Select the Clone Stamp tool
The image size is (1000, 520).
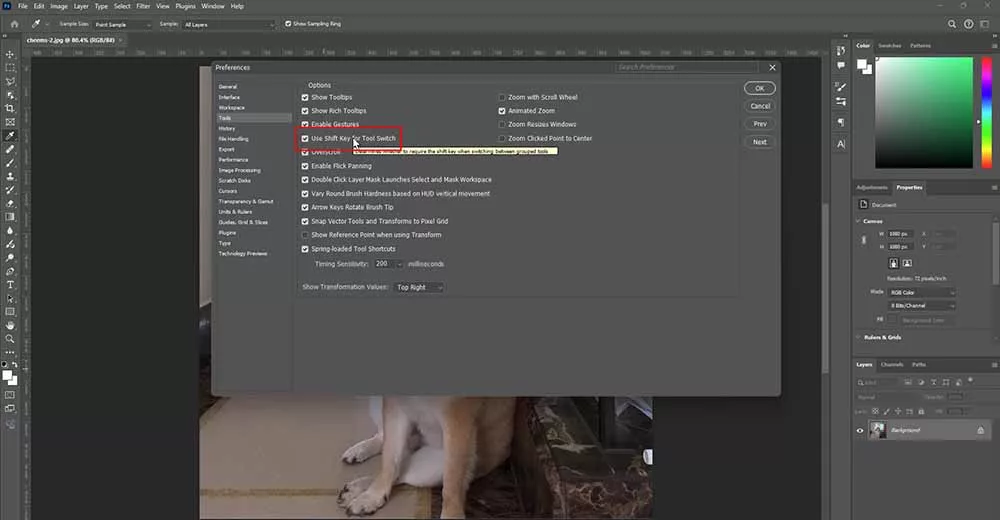pos(10,176)
